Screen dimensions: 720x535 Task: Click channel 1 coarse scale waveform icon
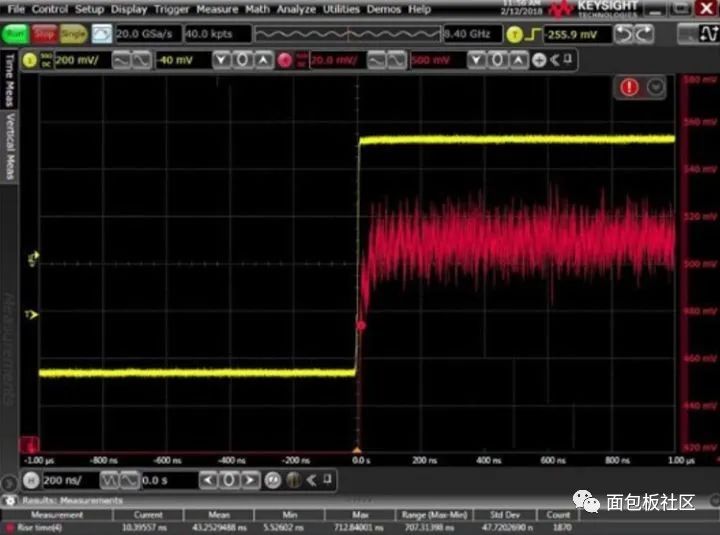[x=122, y=60]
